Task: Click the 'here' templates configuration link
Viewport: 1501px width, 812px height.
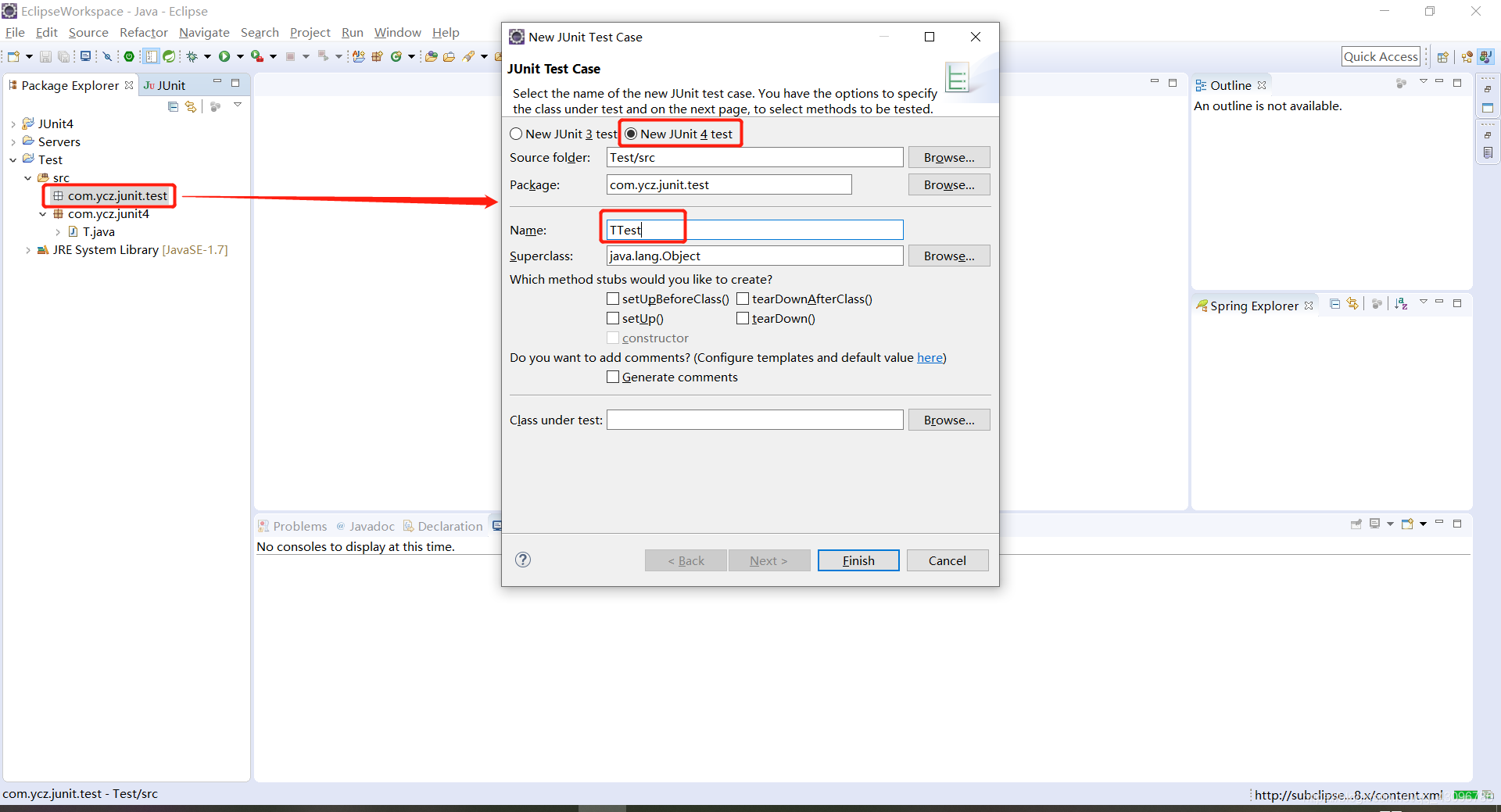Action: (x=930, y=357)
